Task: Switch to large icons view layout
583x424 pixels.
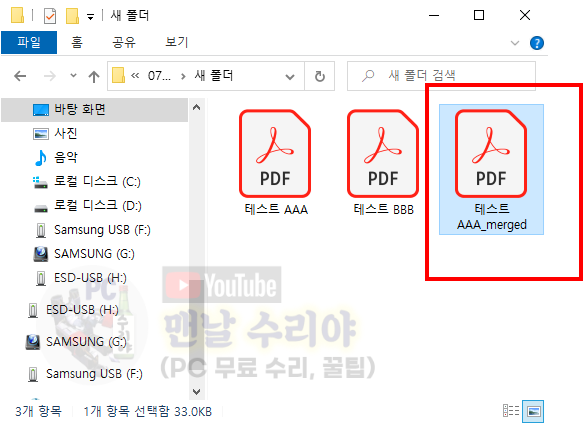Action: tap(533, 411)
